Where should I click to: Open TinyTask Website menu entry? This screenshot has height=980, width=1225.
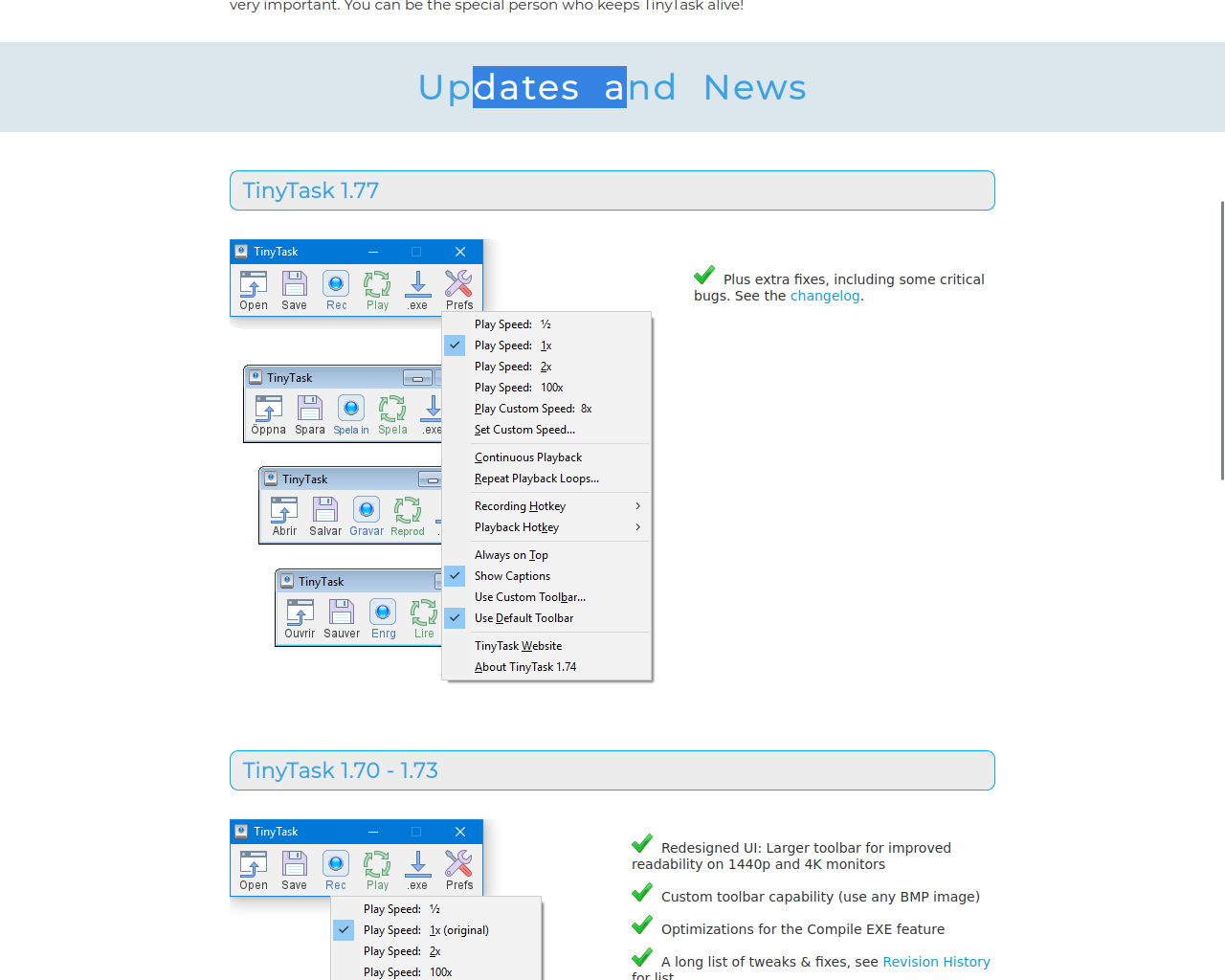click(x=546, y=646)
